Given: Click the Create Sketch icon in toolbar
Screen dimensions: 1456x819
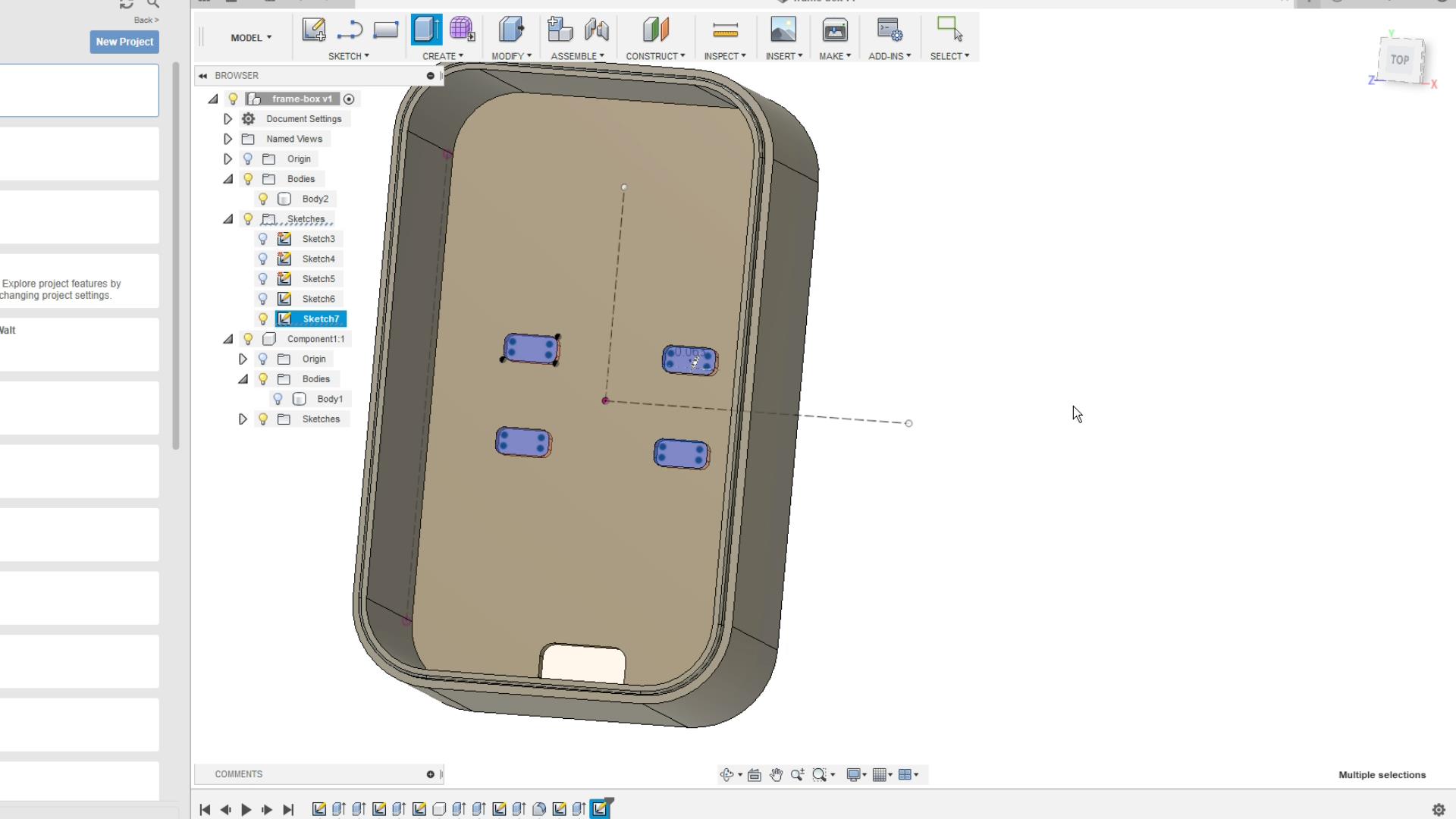Looking at the screenshot, I should 313,30.
